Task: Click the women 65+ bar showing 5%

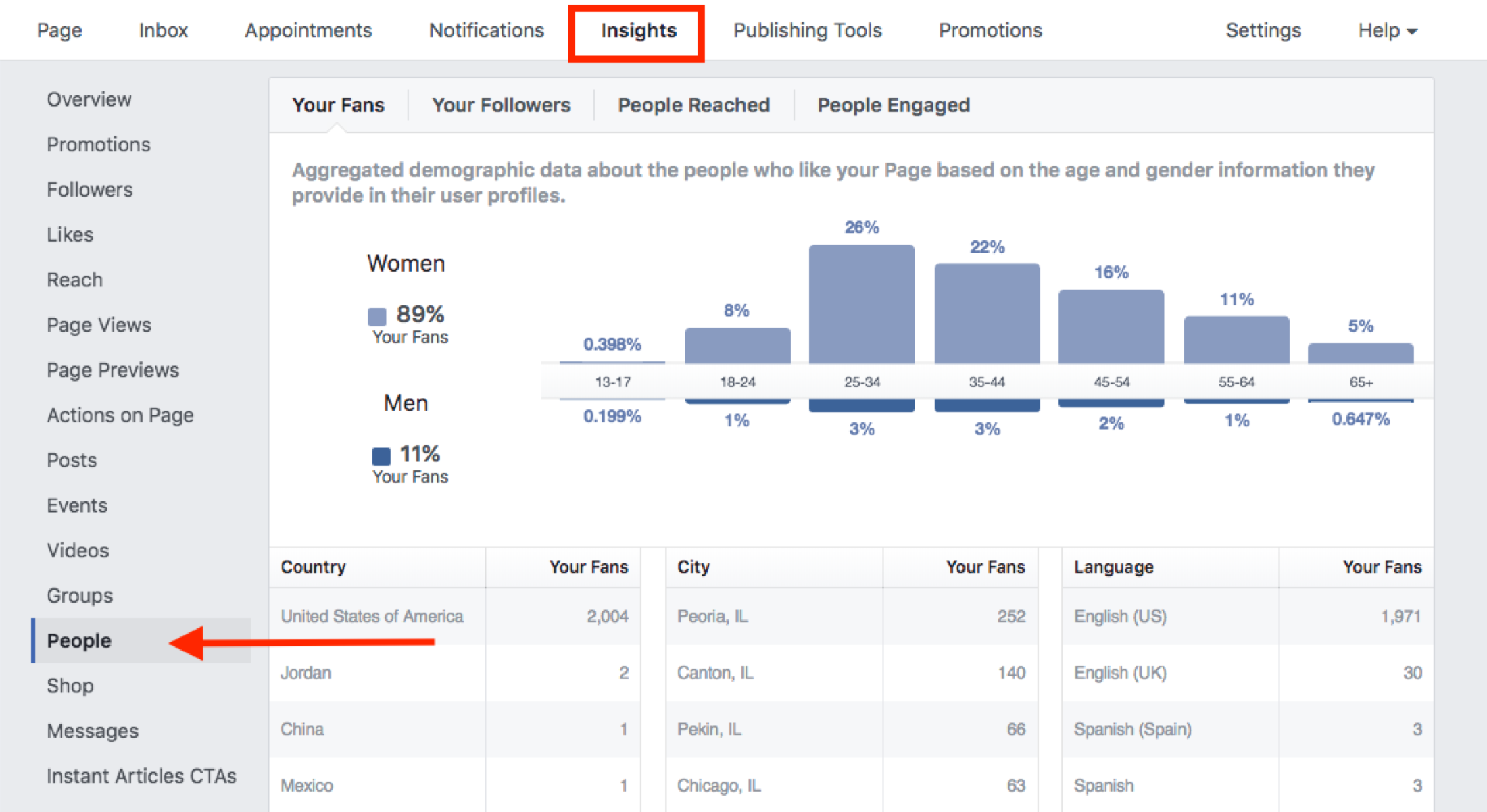Action: (1361, 353)
